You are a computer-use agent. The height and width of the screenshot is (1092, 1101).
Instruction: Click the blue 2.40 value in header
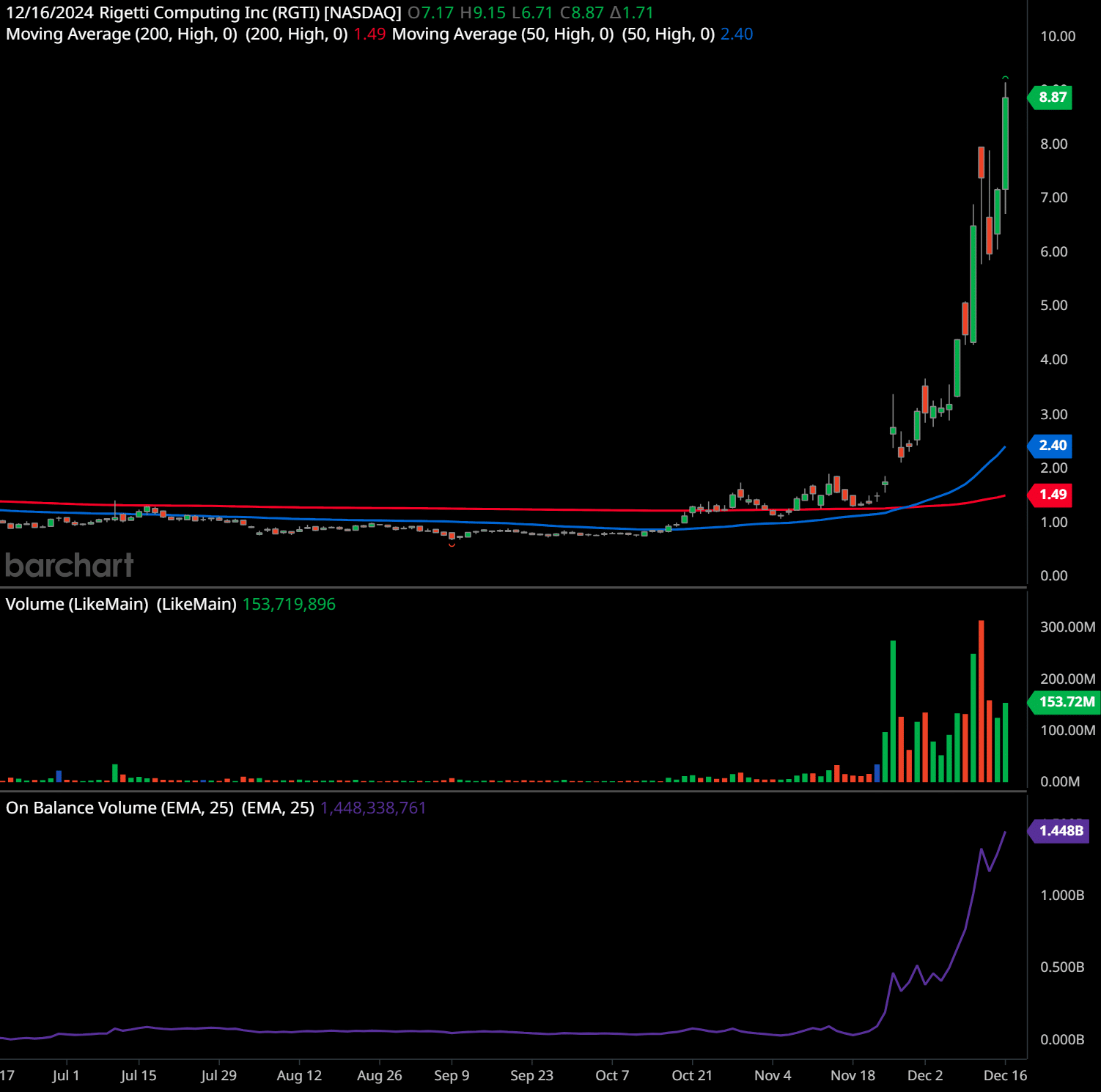pos(737,34)
